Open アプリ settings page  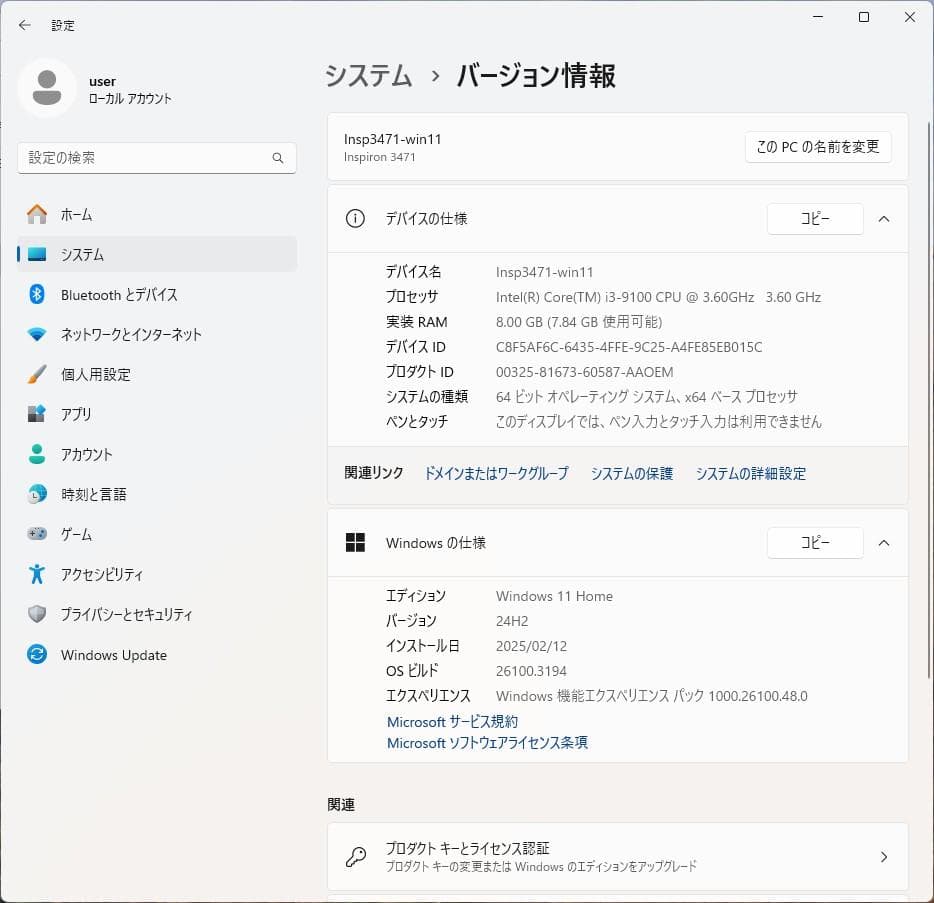click(157, 414)
